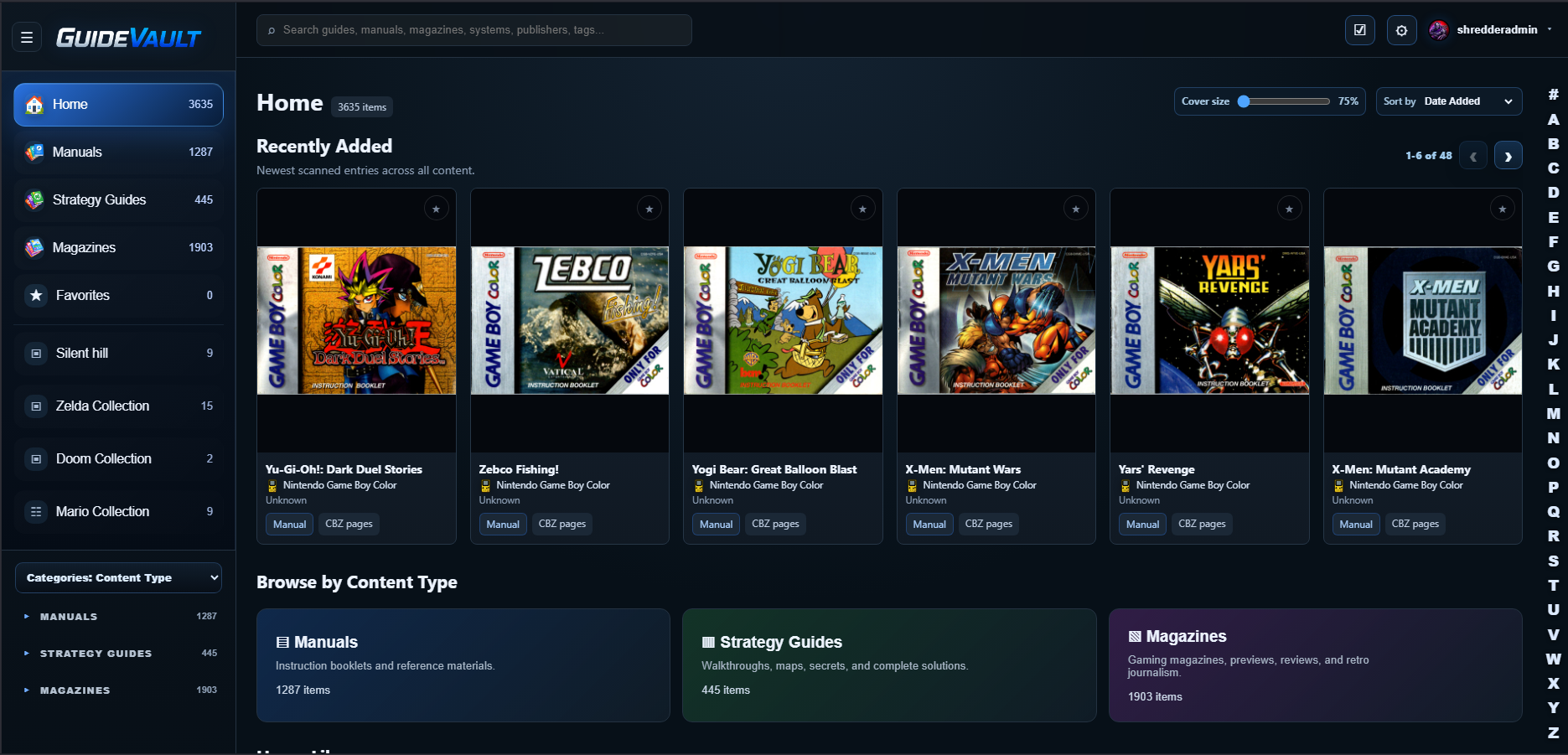
Task: Open the checklist selection mode icon
Action: click(1359, 30)
